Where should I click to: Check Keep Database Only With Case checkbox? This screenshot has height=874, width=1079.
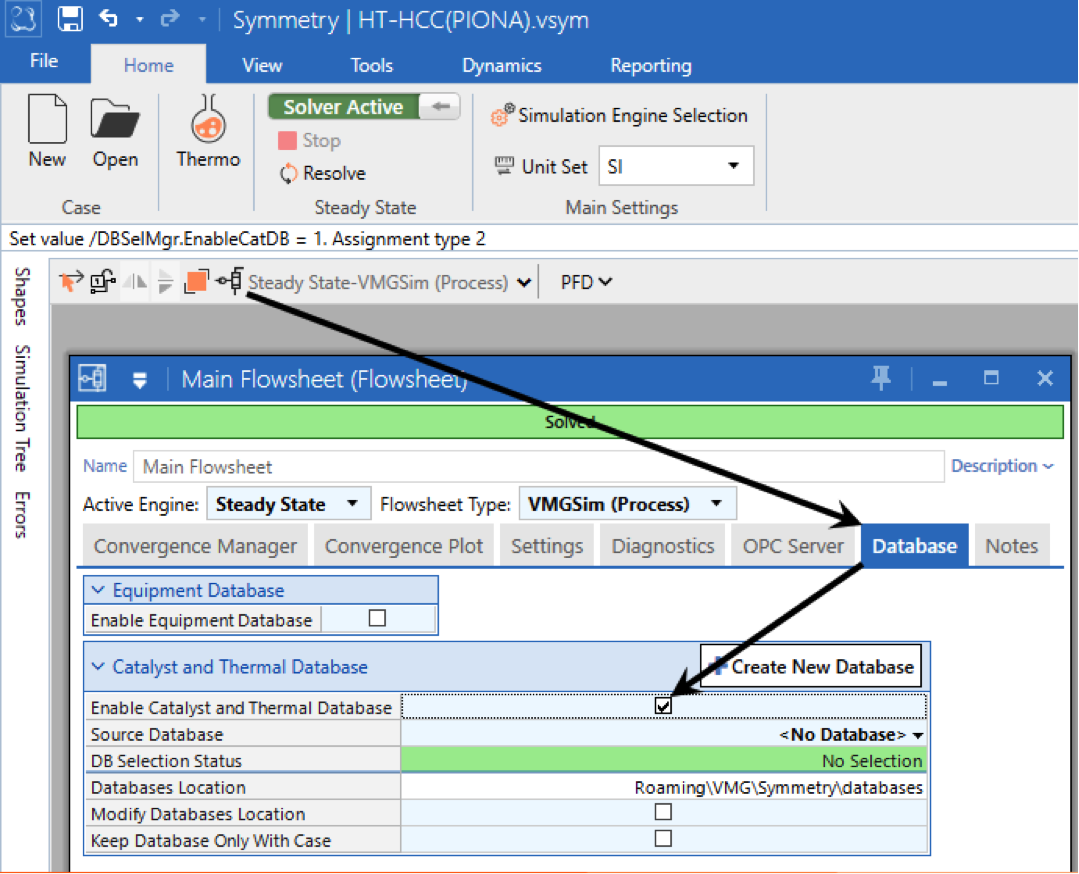[x=663, y=838]
